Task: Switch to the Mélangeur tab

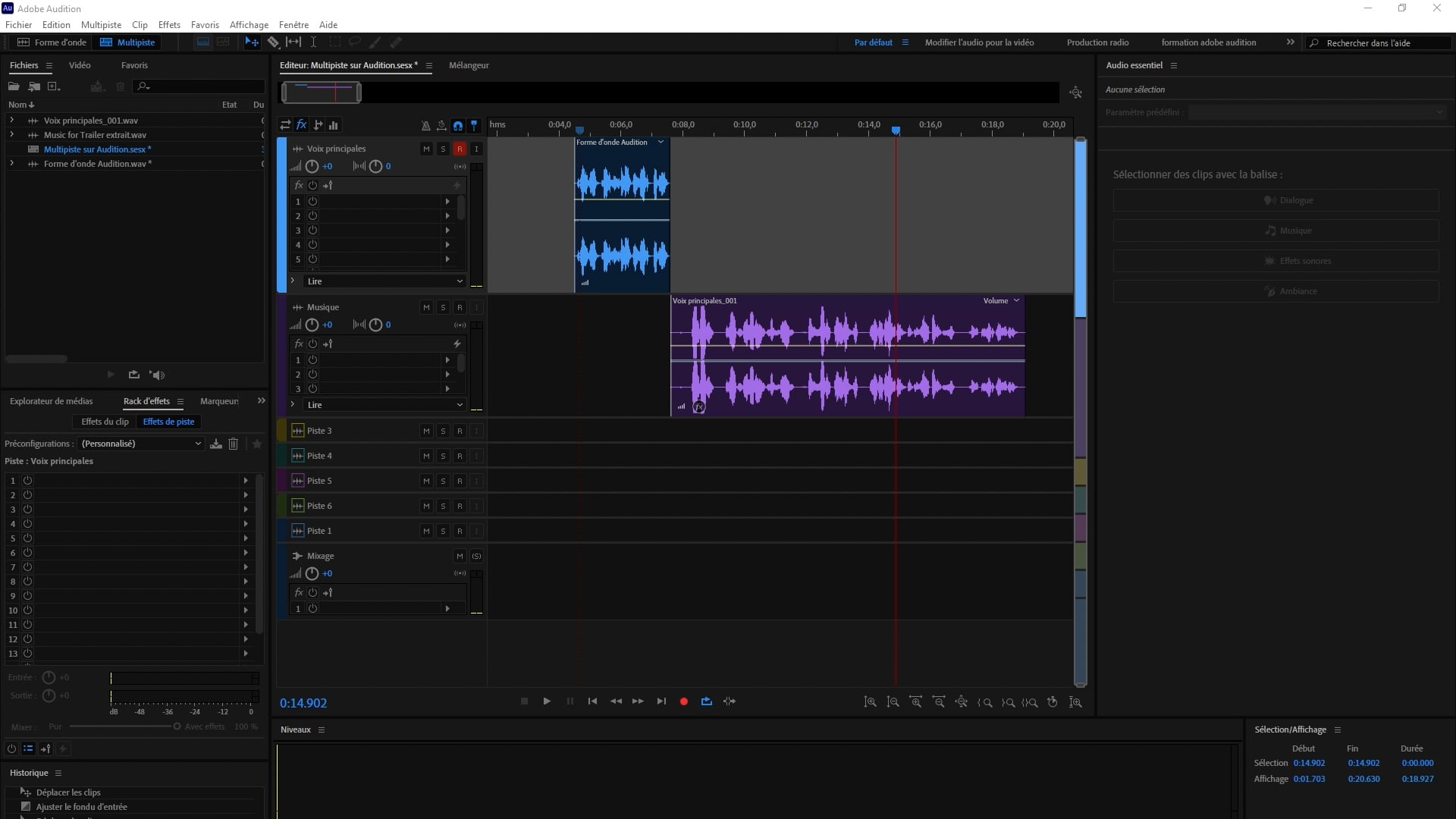Action: 468,65
